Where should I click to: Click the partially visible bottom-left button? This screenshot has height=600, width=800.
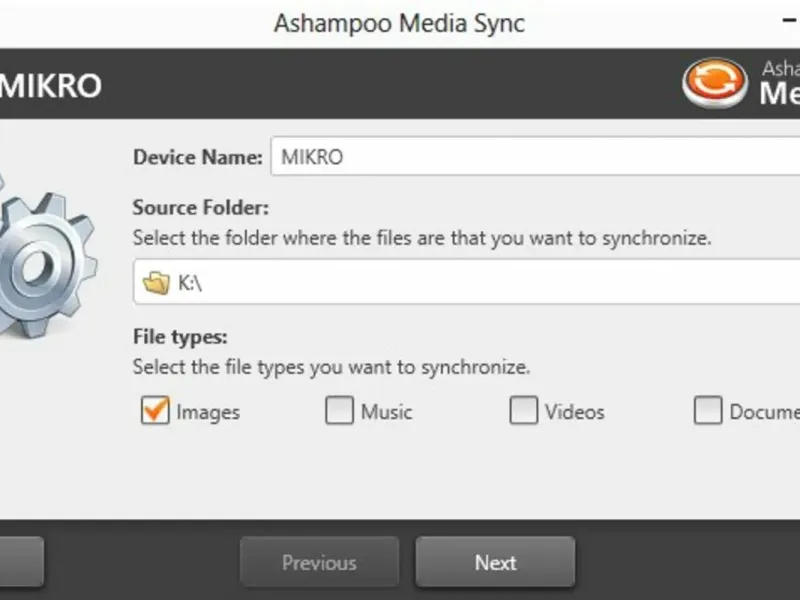coord(20,563)
